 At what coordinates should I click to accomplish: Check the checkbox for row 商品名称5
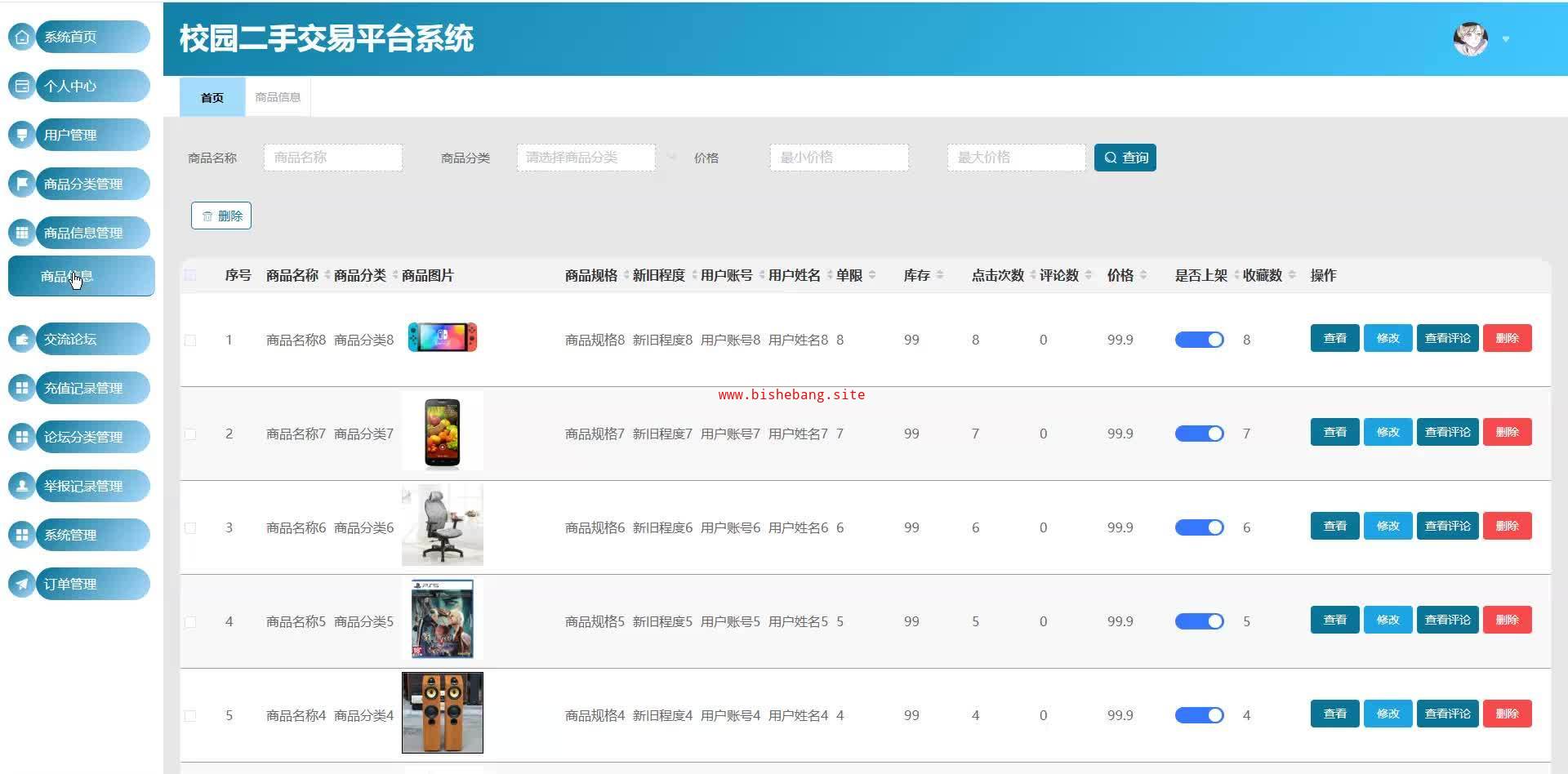pyautogui.click(x=190, y=621)
